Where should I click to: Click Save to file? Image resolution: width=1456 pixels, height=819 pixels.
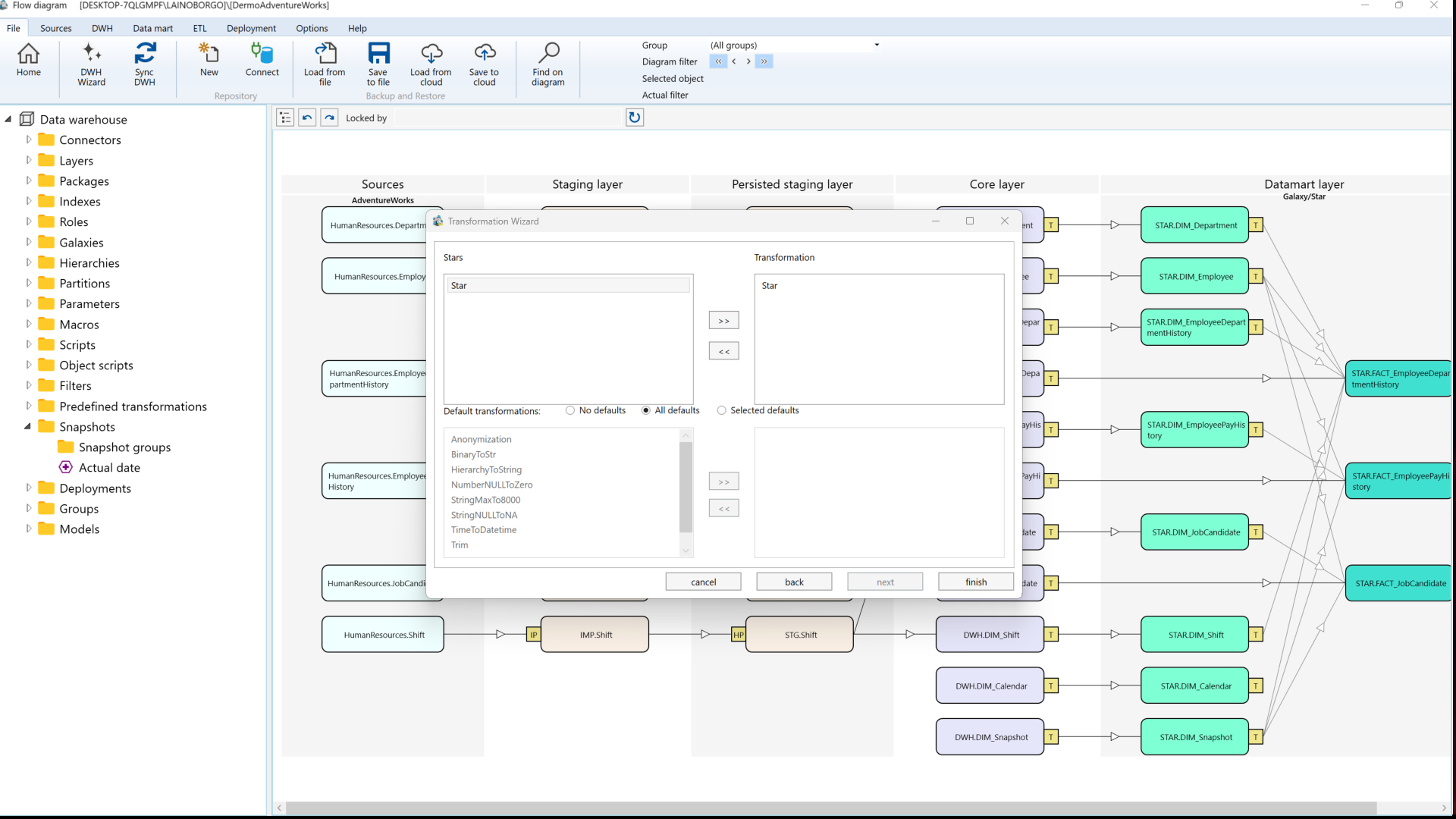coord(378,64)
